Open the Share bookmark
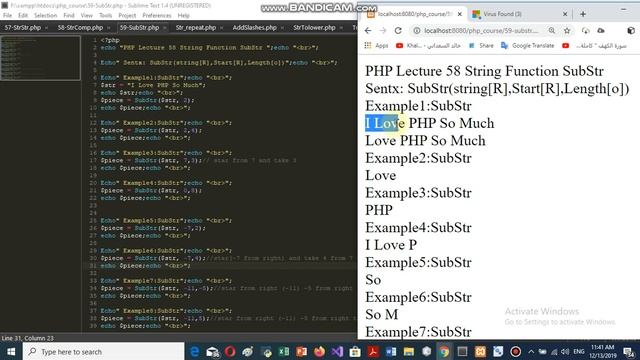The width and height of the screenshot is (640, 360). click(x=481, y=46)
